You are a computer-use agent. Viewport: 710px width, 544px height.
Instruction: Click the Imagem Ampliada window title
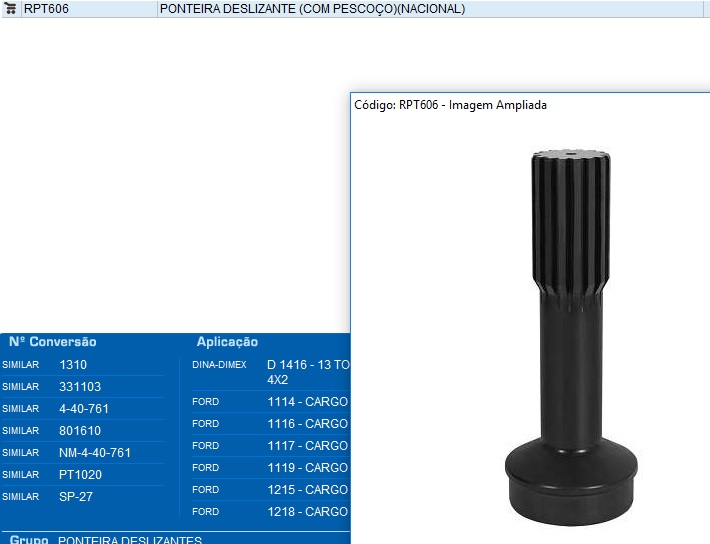tap(450, 105)
